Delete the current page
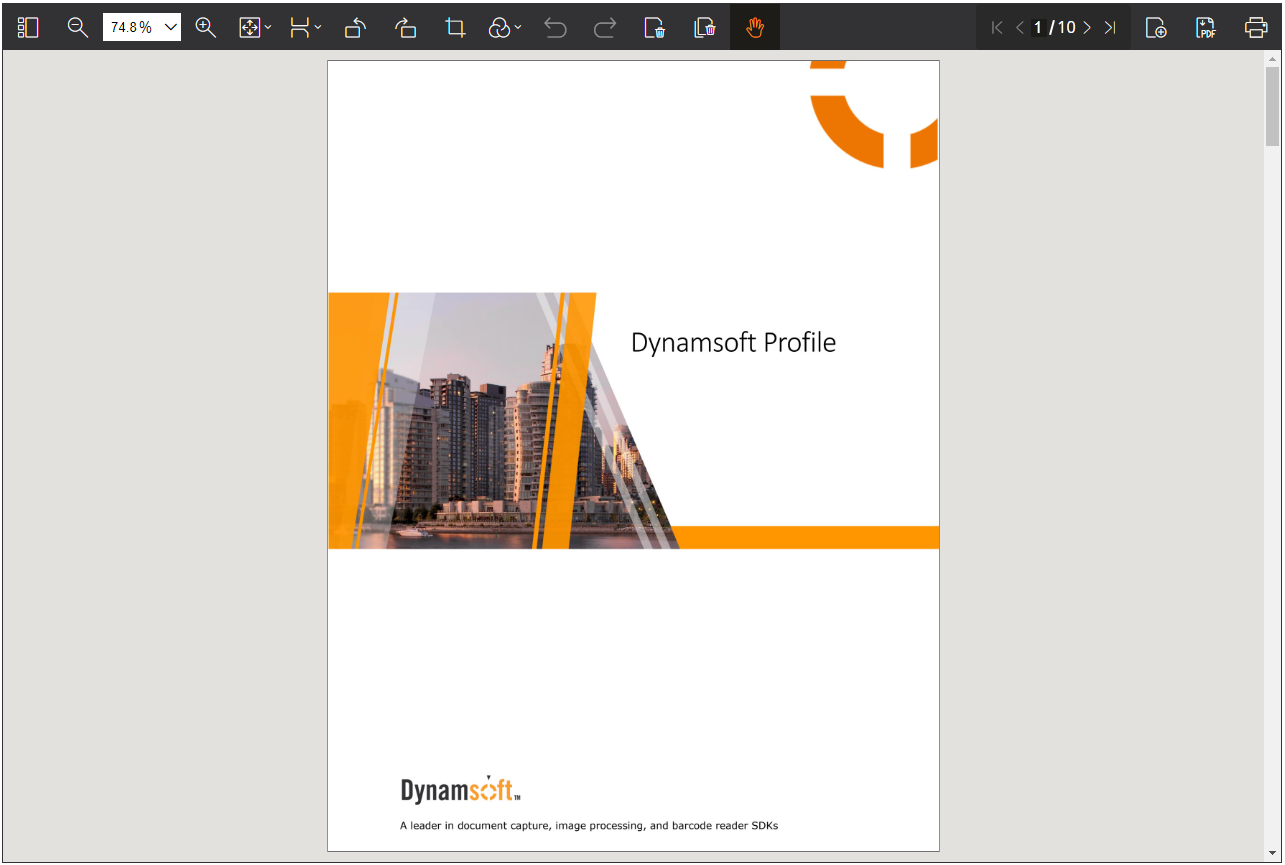The image size is (1285, 865). (655, 28)
